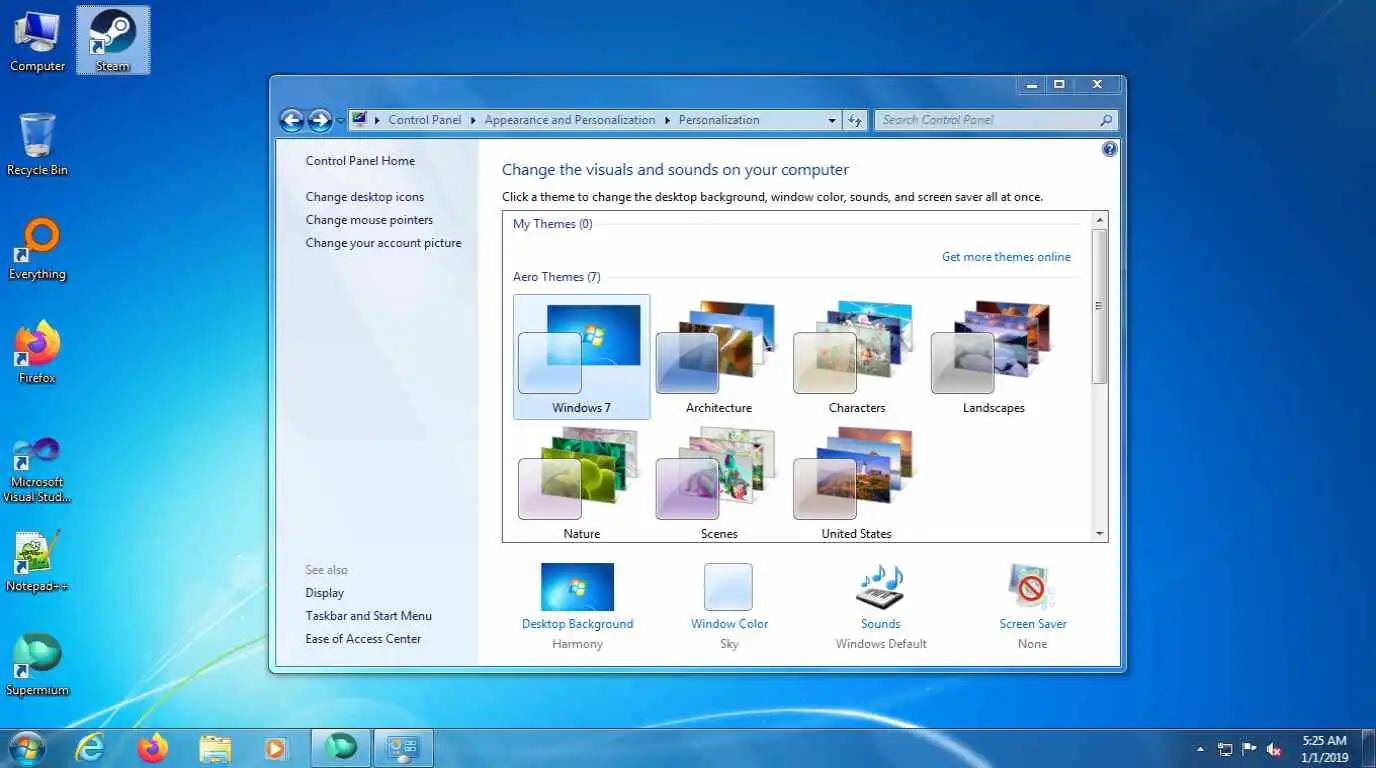This screenshot has height=768, width=1376.
Task: Choose the Nature theme
Action: pyautogui.click(x=581, y=483)
